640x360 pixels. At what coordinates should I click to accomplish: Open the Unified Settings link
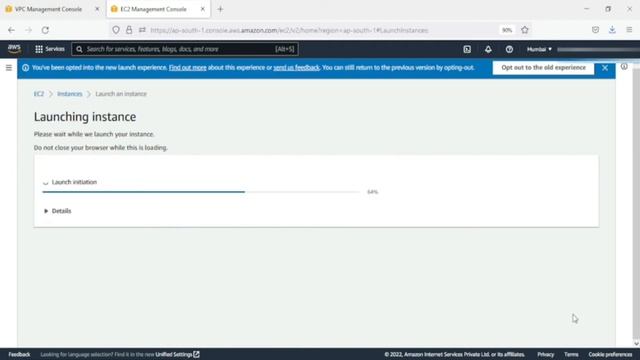177,354
